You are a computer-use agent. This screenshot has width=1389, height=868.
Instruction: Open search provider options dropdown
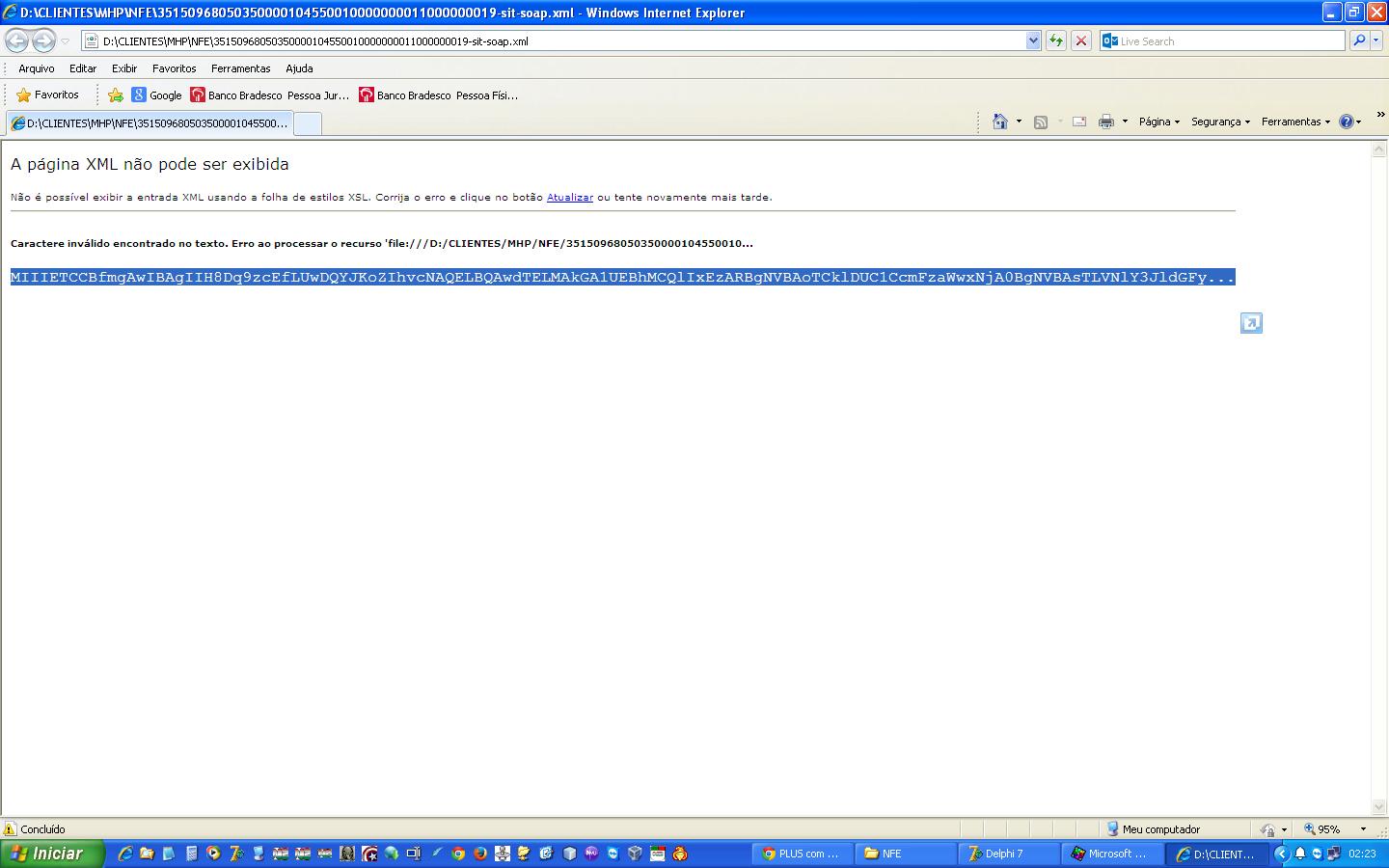(1375, 41)
